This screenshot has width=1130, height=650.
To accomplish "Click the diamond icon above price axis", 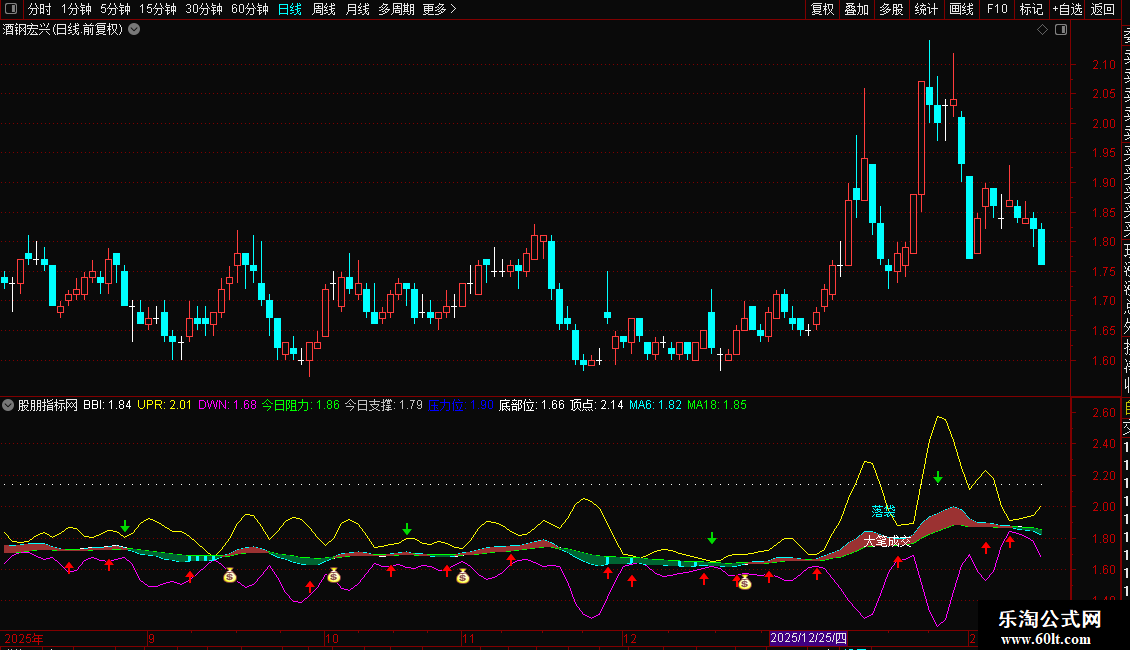I will pos(1042,30).
